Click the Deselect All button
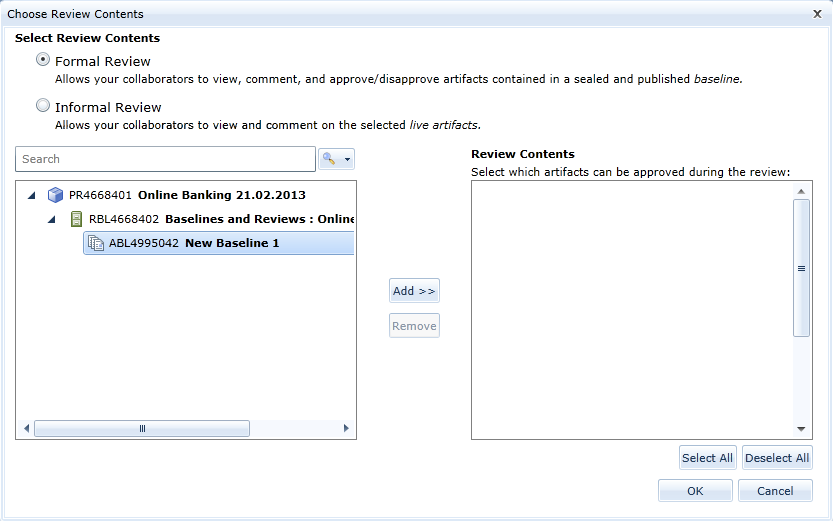833x521 pixels. 777,458
